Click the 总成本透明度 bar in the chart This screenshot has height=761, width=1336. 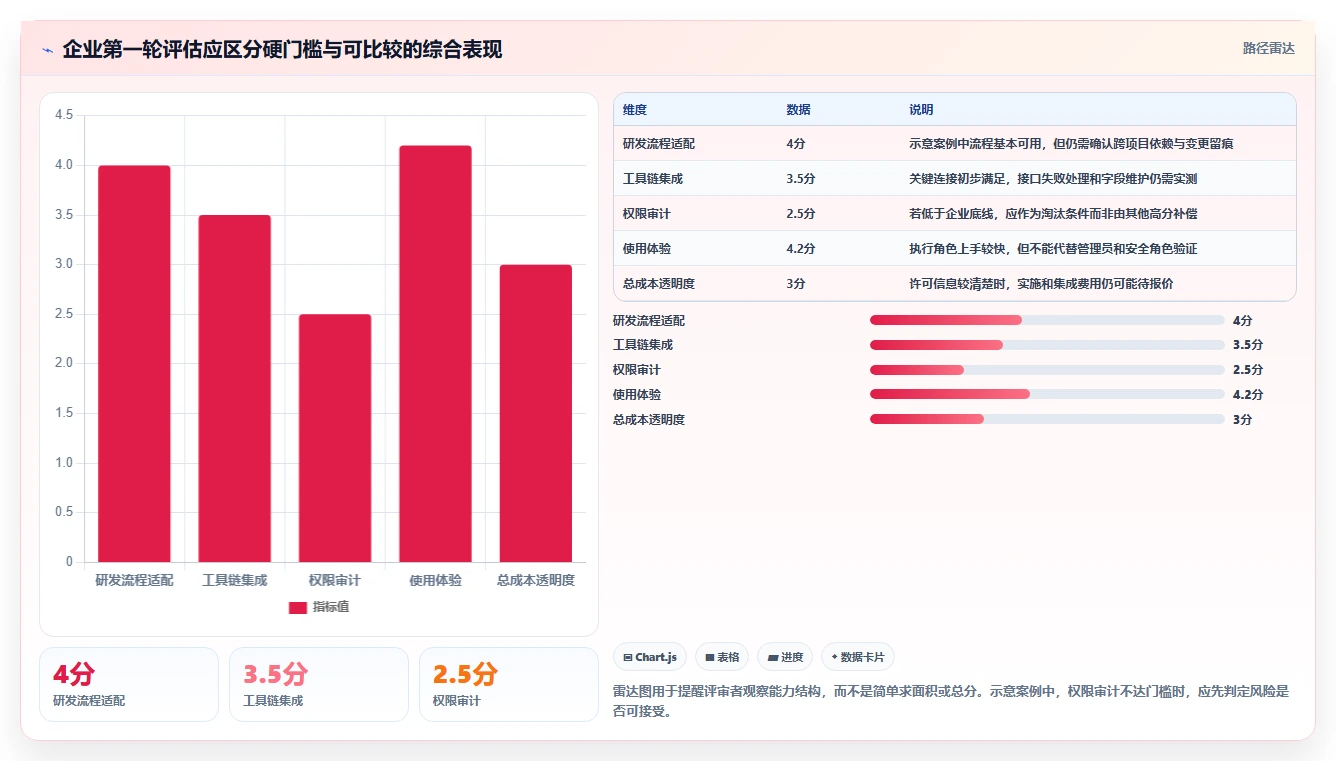point(535,413)
